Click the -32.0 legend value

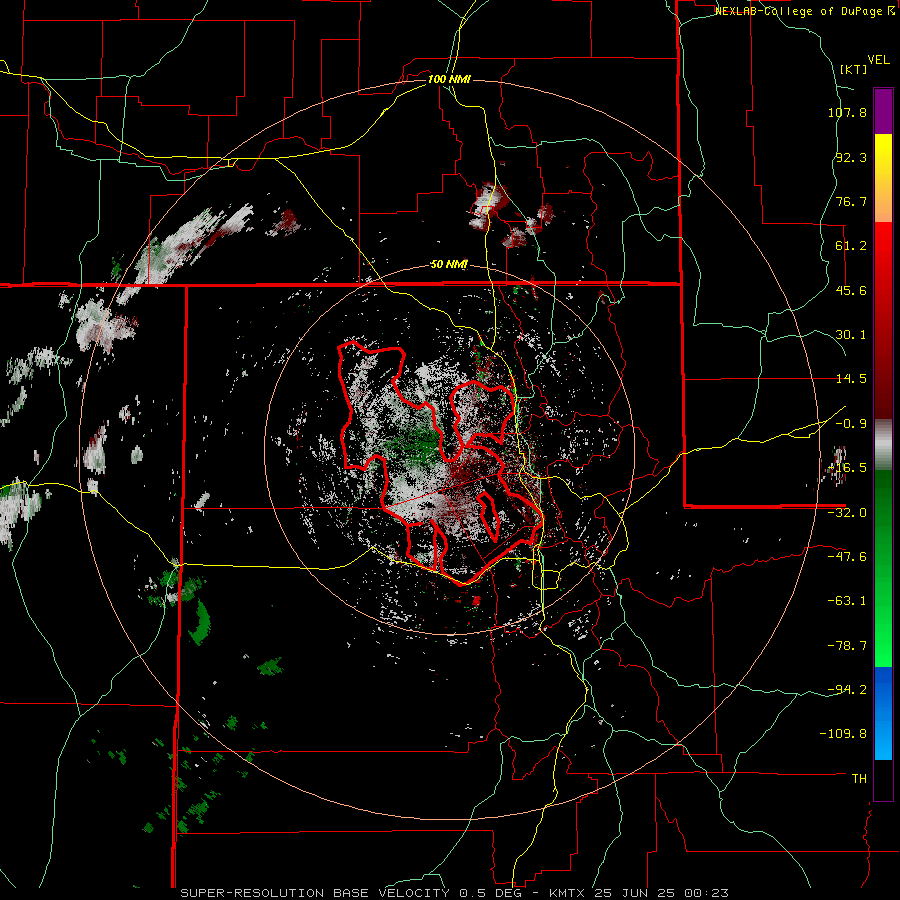click(847, 513)
